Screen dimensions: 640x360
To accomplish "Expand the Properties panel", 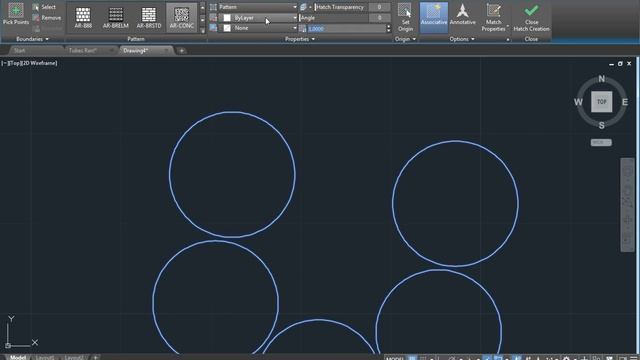I will (x=300, y=39).
